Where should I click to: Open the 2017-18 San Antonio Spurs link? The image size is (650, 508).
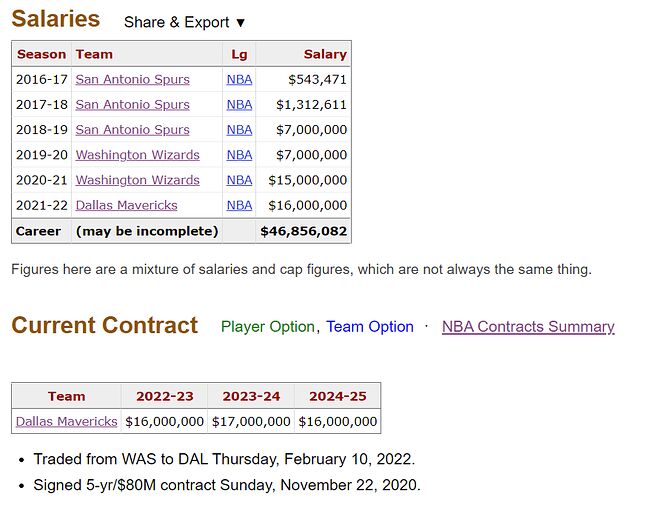(133, 105)
